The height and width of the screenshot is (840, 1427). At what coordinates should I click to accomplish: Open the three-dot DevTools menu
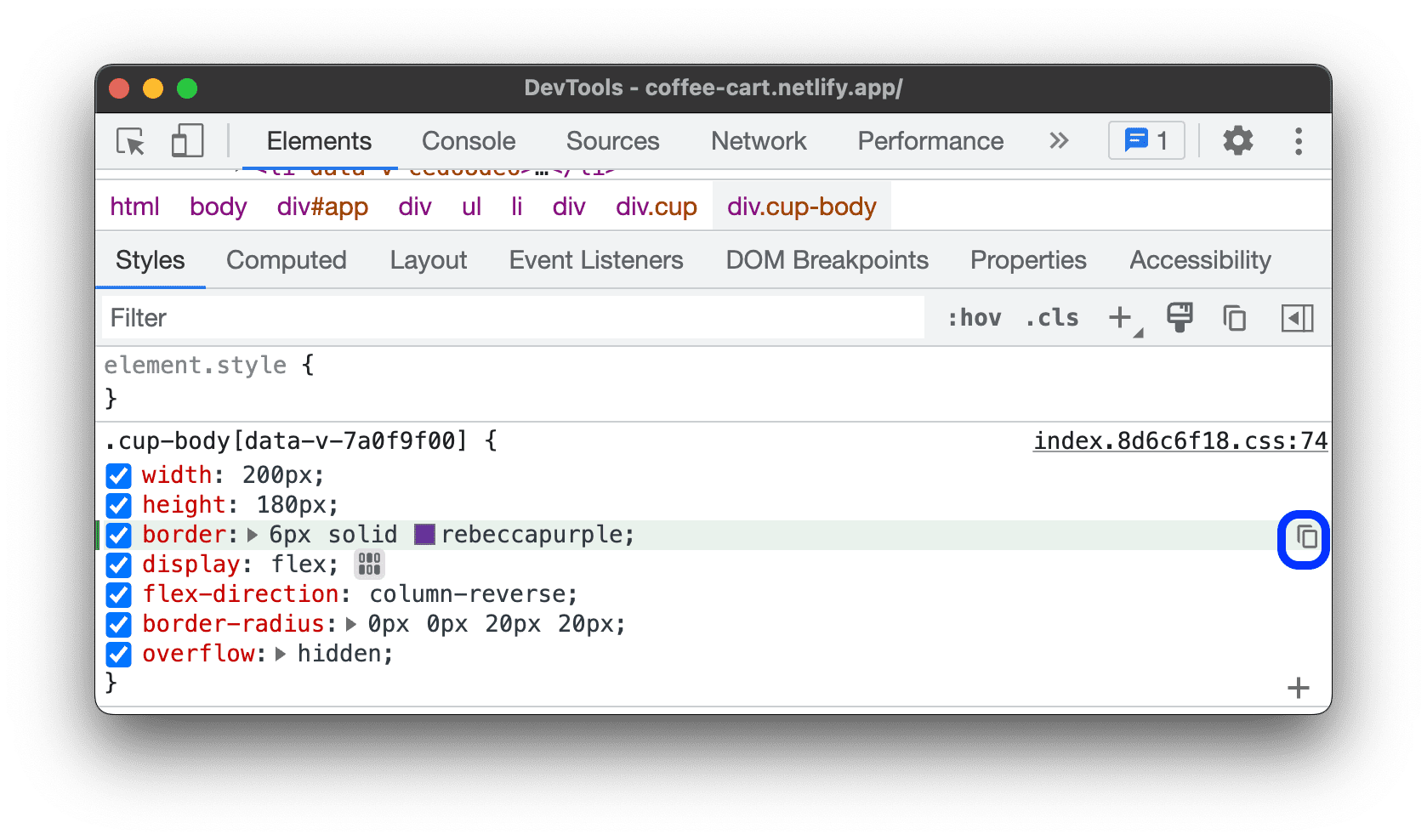coord(1299,141)
